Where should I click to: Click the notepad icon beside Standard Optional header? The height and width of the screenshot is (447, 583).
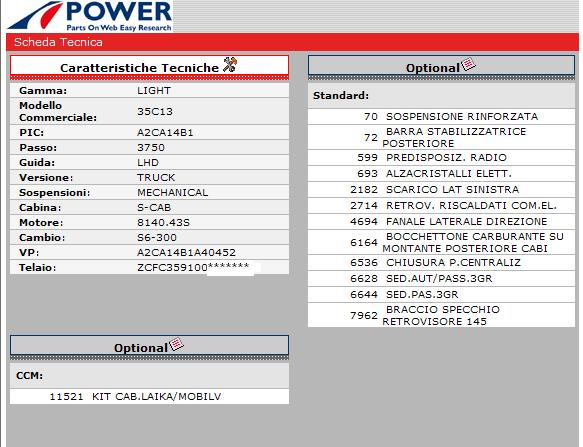pyautogui.click(x=468, y=65)
